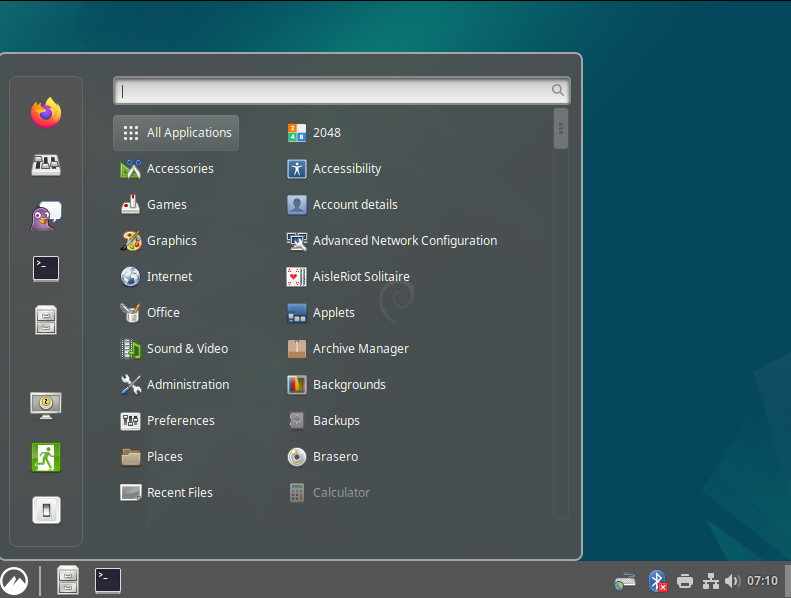The image size is (791, 598).
Task: Open the file manager launcher on the panel
Action: point(68,580)
